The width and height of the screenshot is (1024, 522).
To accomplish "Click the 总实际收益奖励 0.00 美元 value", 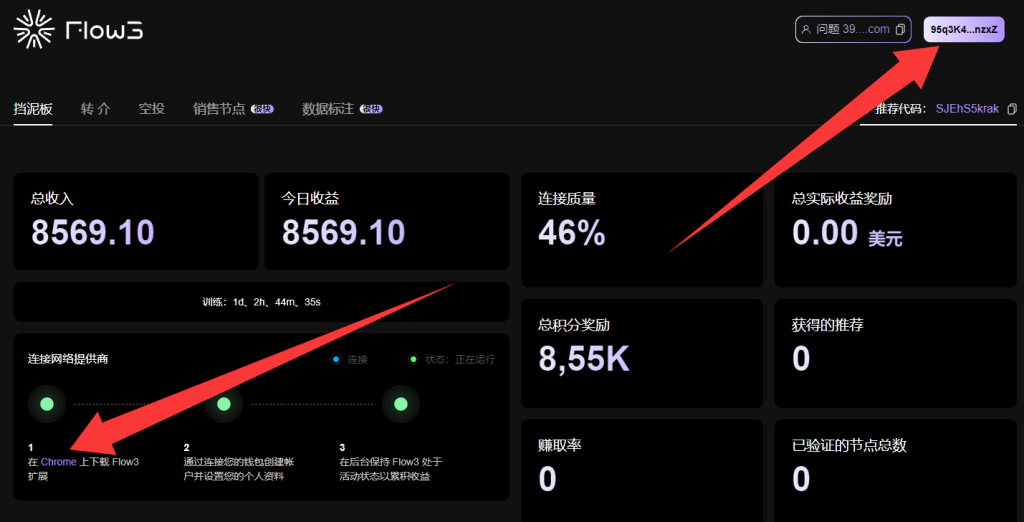I will coord(847,233).
